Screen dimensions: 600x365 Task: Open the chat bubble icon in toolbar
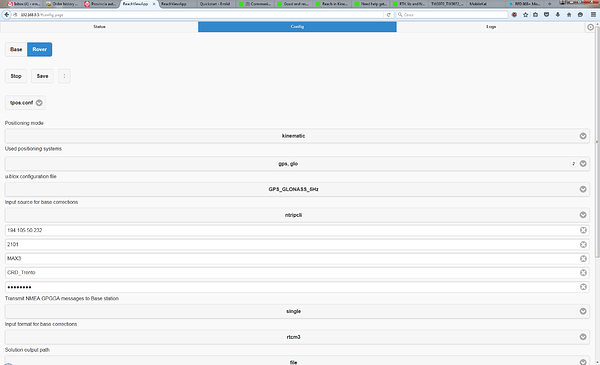click(x=580, y=15)
